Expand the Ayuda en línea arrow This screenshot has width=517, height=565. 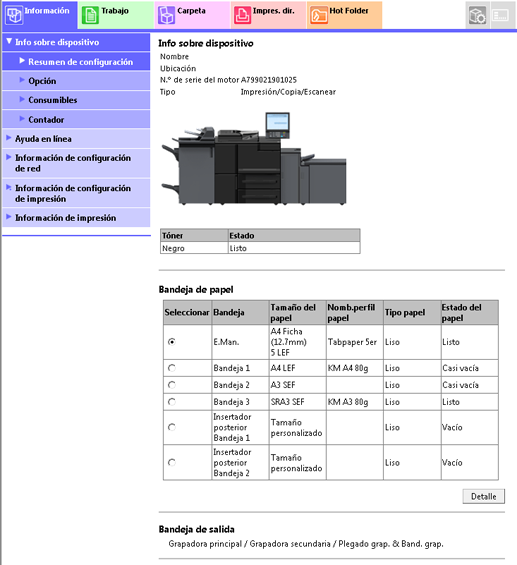click(x=9, y=138)
